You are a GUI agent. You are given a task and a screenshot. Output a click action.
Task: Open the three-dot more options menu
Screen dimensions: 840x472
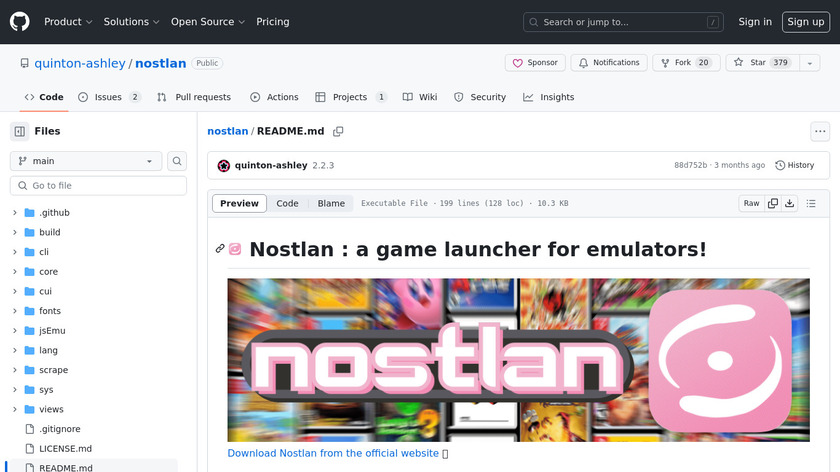tap(820, 131)
